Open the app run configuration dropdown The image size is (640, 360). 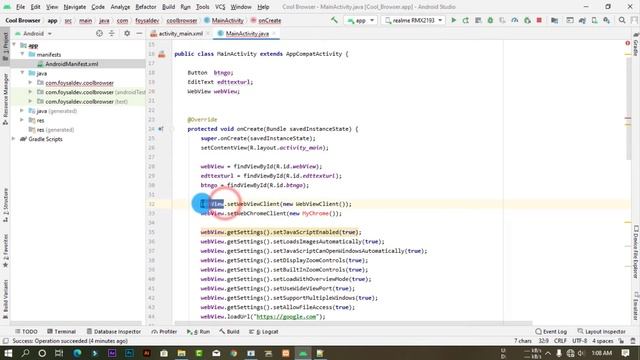point(360,20)
